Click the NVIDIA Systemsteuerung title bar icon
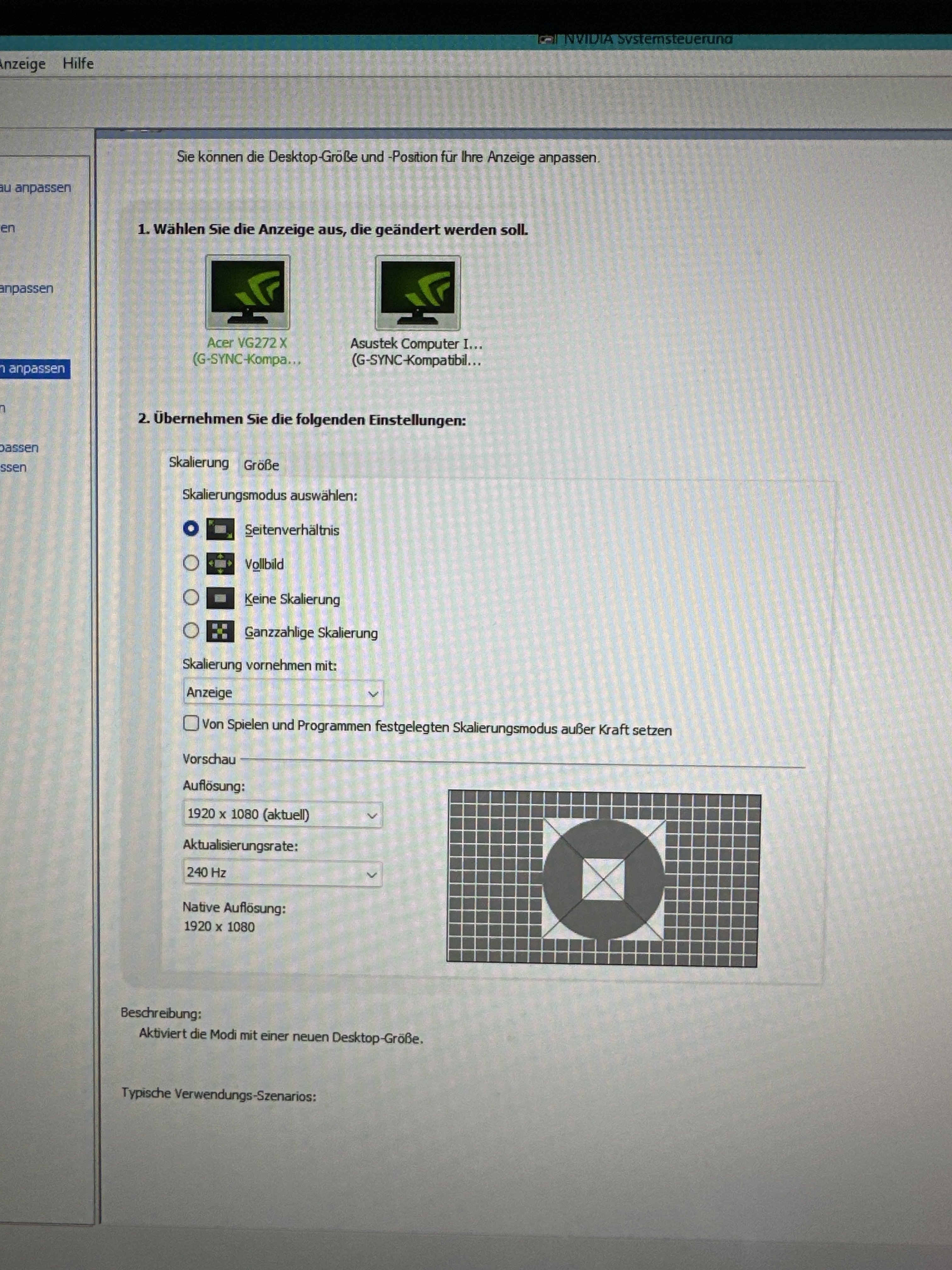 (547, 39)
